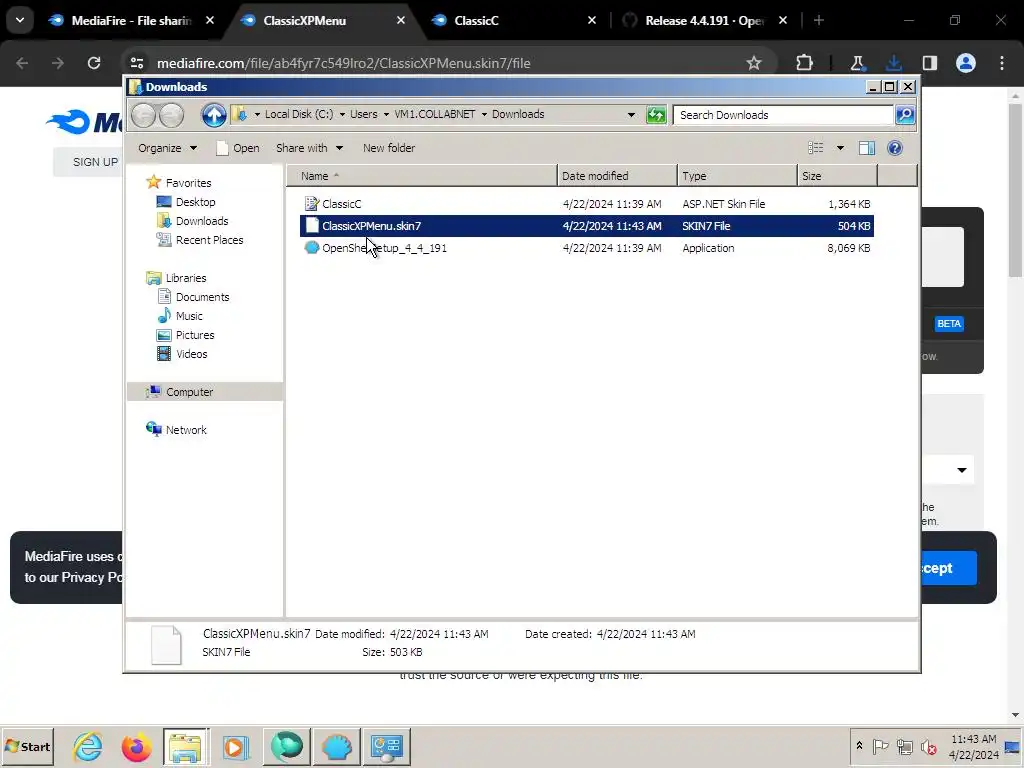The height and width of the screenshot is (768, 1024).
Task: Expand address bar history dropdown
Action: pos(631,115)
